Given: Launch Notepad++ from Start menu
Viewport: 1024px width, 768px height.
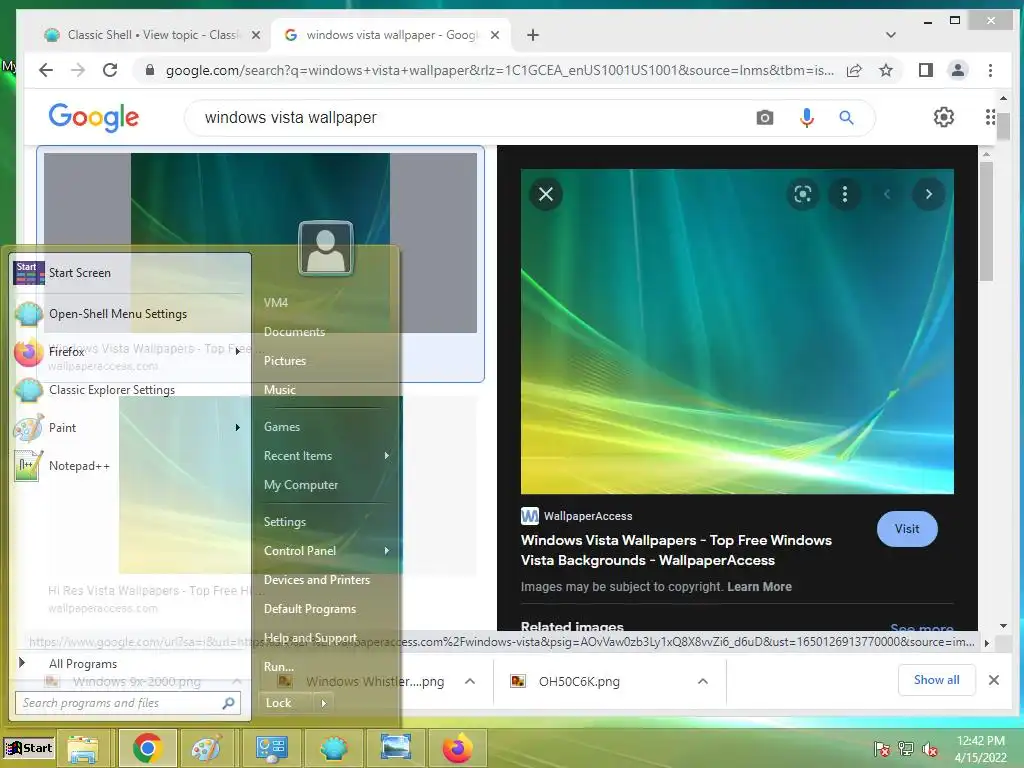Looking at the screenshot, I should tap(131, 466).
